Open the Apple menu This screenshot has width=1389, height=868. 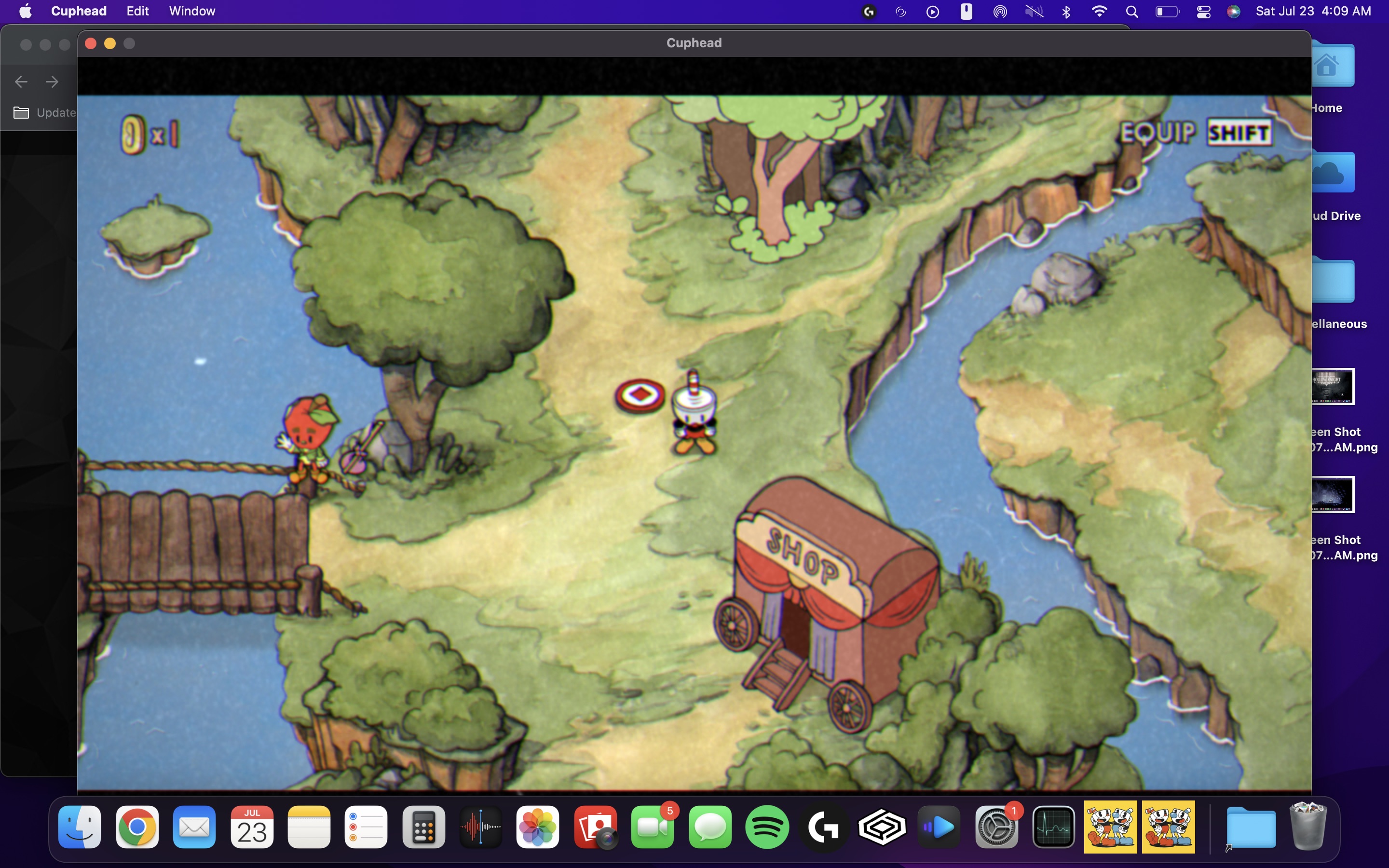click(x=25, y=11)
